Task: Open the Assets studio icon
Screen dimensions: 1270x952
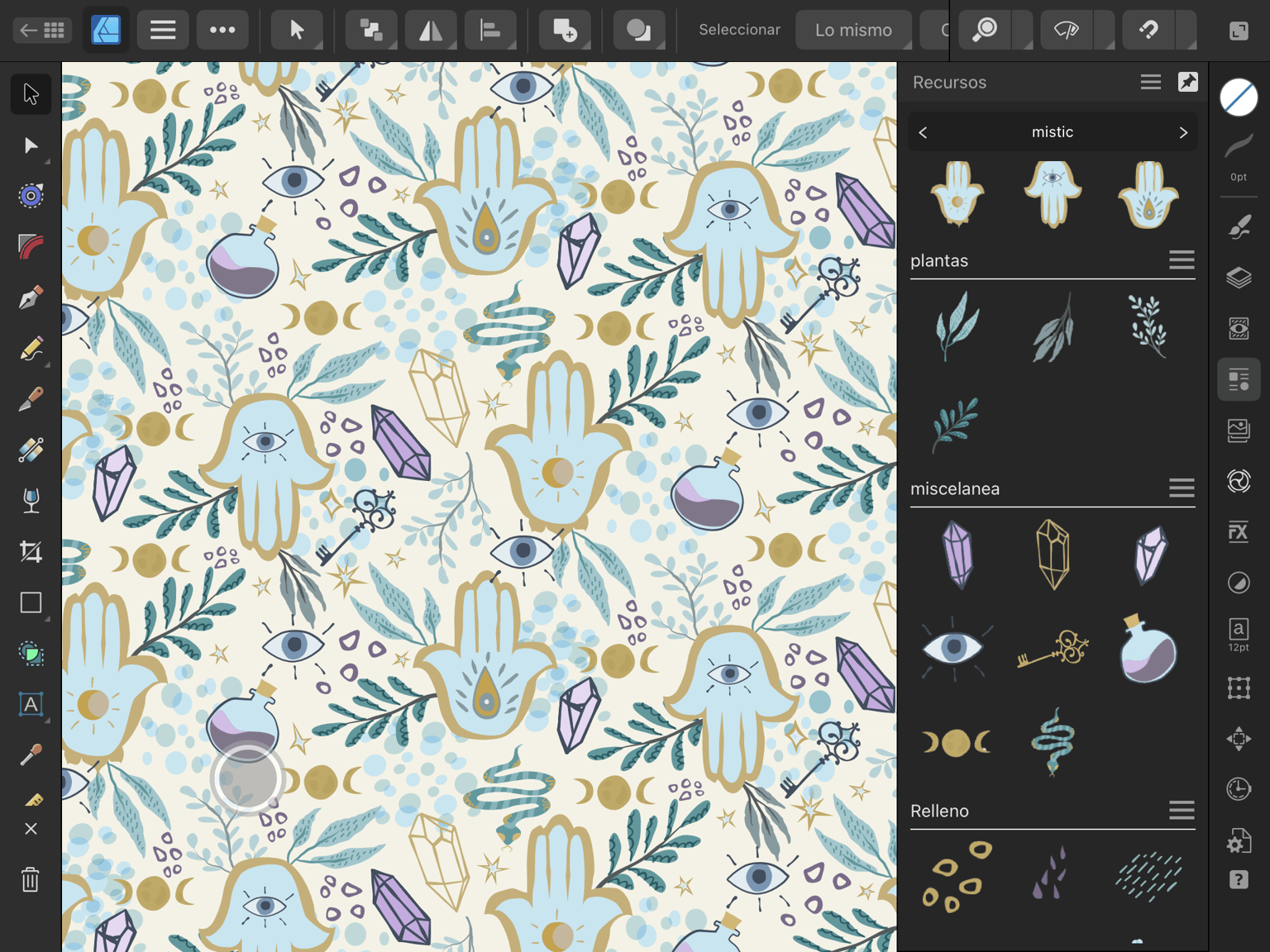Action: (1239, 379)
